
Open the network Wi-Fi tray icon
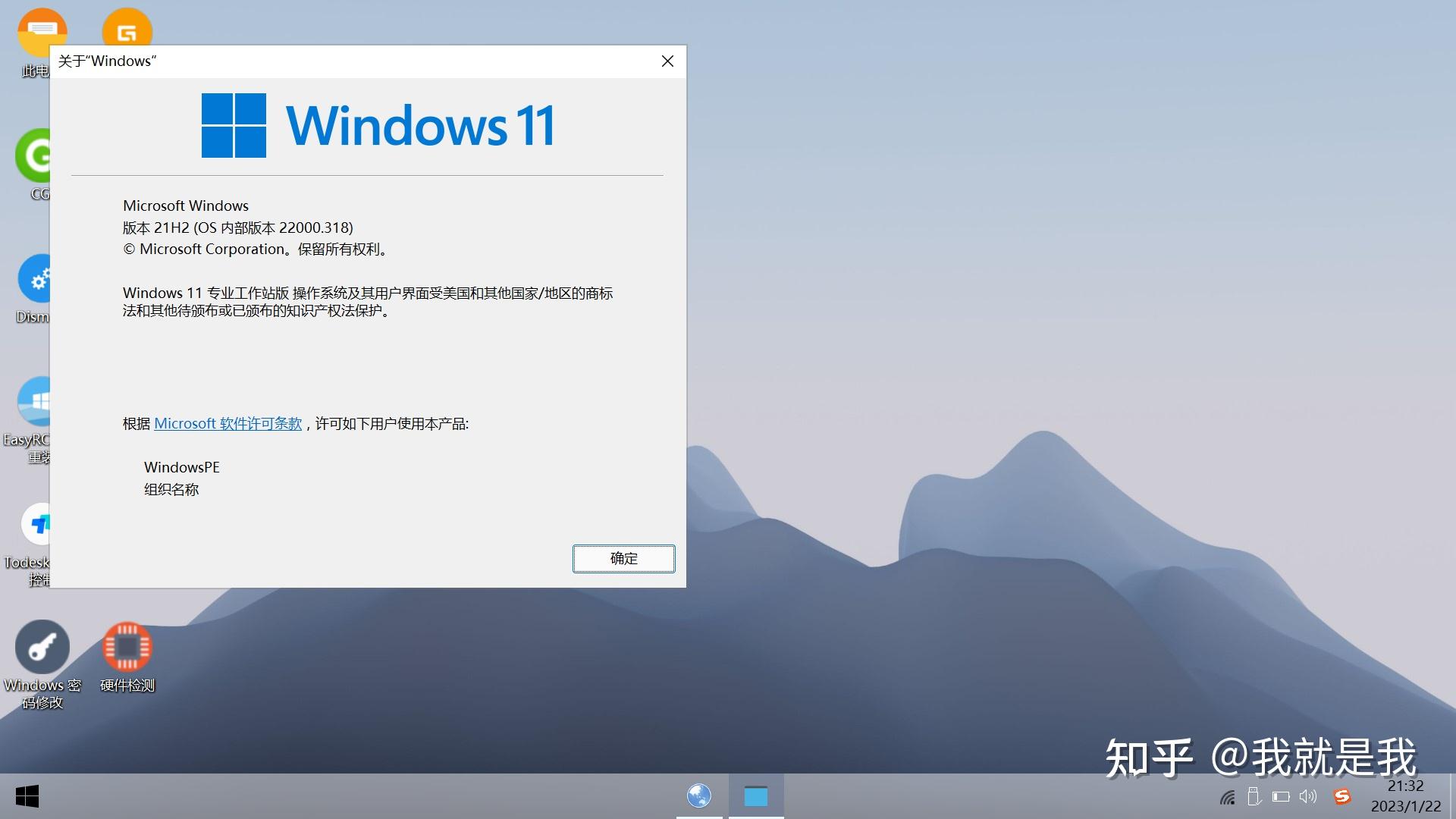point(1228,797)
